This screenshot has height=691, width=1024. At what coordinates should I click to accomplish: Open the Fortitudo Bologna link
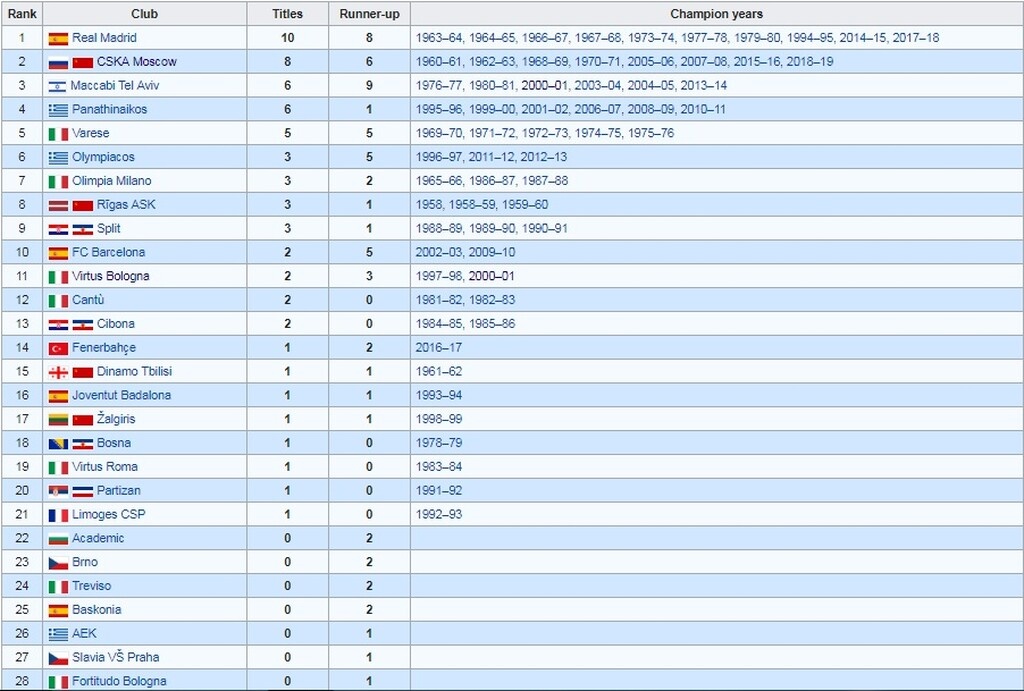[x=119, y=681]
